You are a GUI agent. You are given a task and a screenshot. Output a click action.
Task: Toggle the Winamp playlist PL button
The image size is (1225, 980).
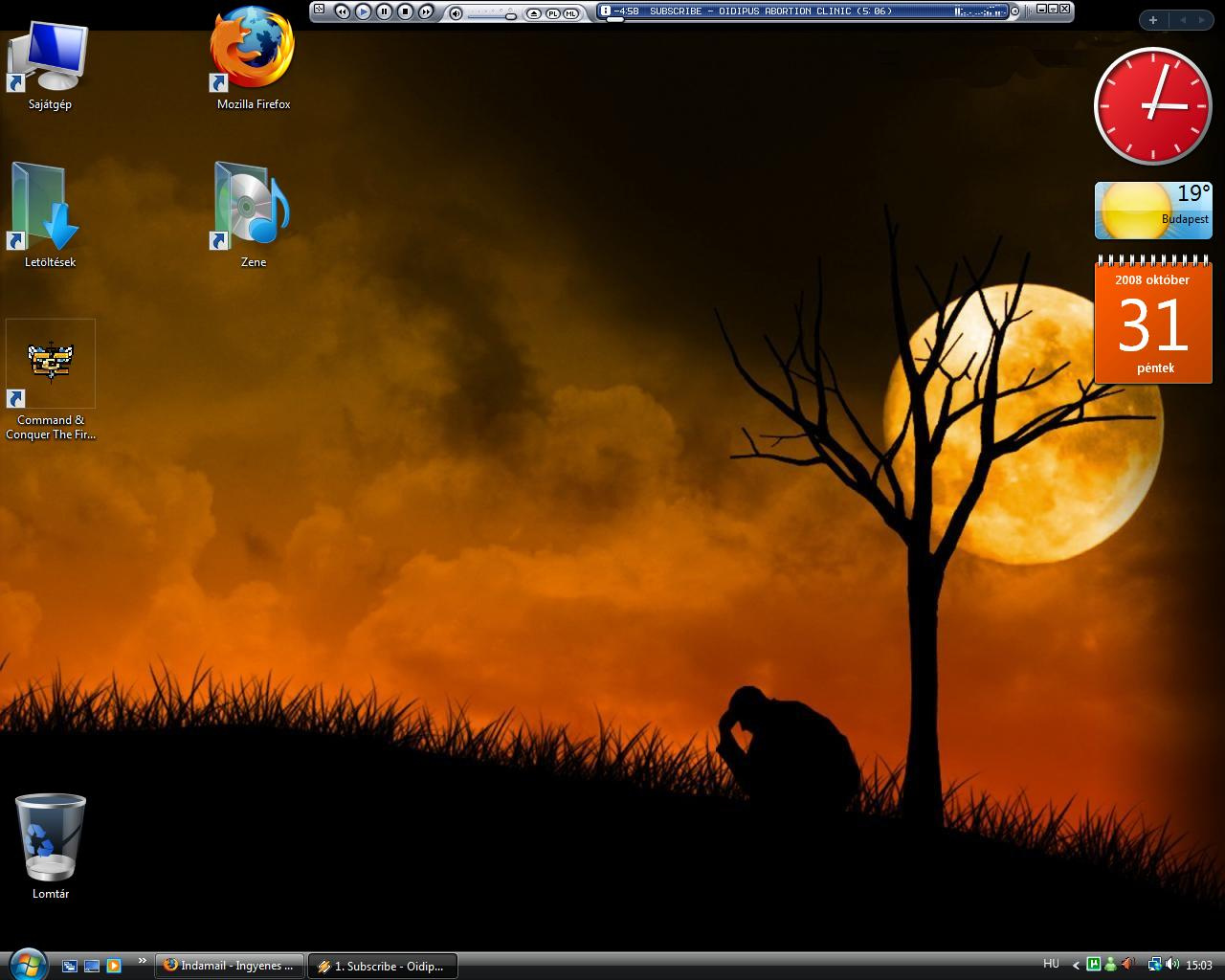pyautogui.click(x=552, y=13)
